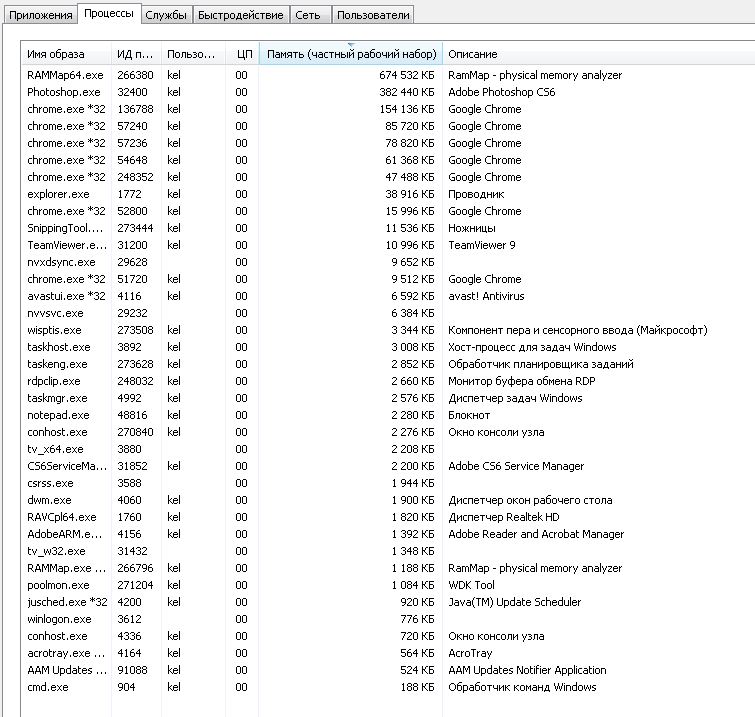The width and height of the screenshot is (755, 717).
Task: Select the CS6ServiceManager process row
Action: pyautogui.click(x=388, y=466)
